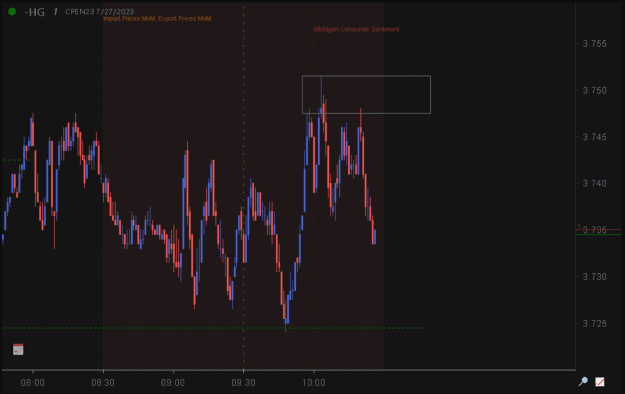Open the magnifier zoom icon
The width and height of the screenshot is (625, 394).
(583, 382)
